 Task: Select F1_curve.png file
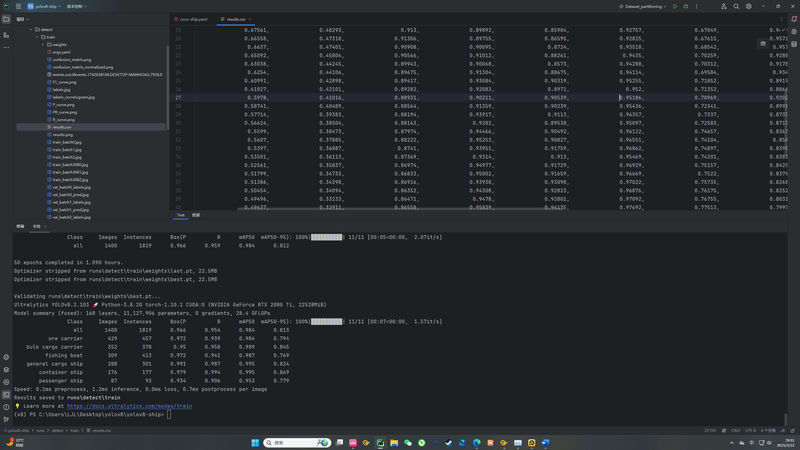tap(64, 82)
